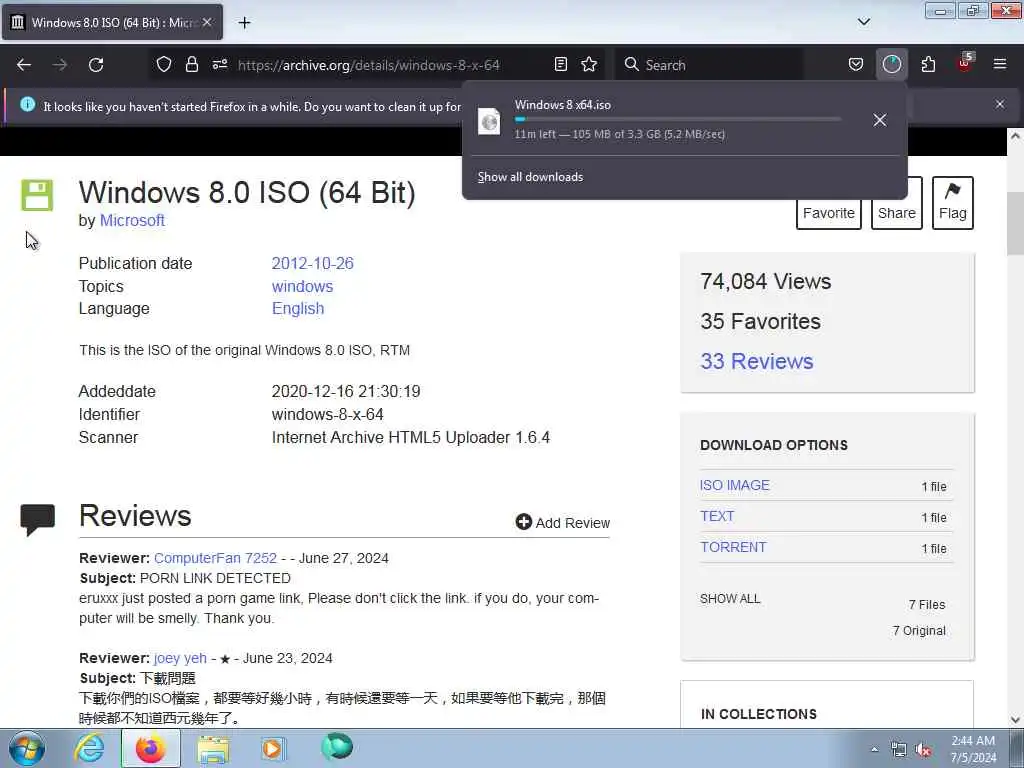This screenshot has width=1024, height=768.
Task: Click the 2012-10-26 publication date link
Action: pyautogui.click(x=312, y=263)
